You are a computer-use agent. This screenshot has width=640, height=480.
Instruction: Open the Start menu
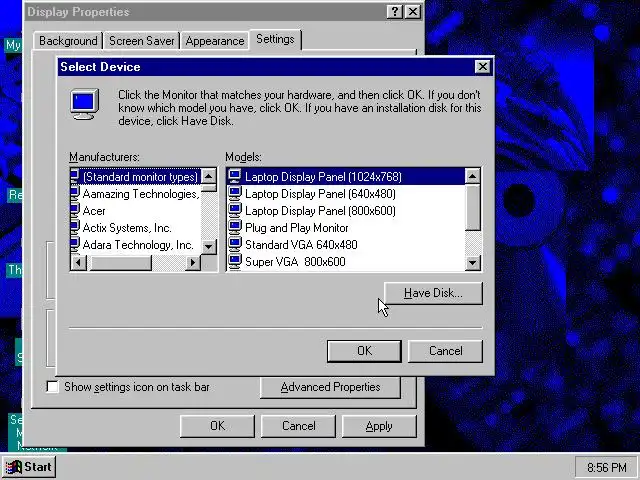point(29,467)
